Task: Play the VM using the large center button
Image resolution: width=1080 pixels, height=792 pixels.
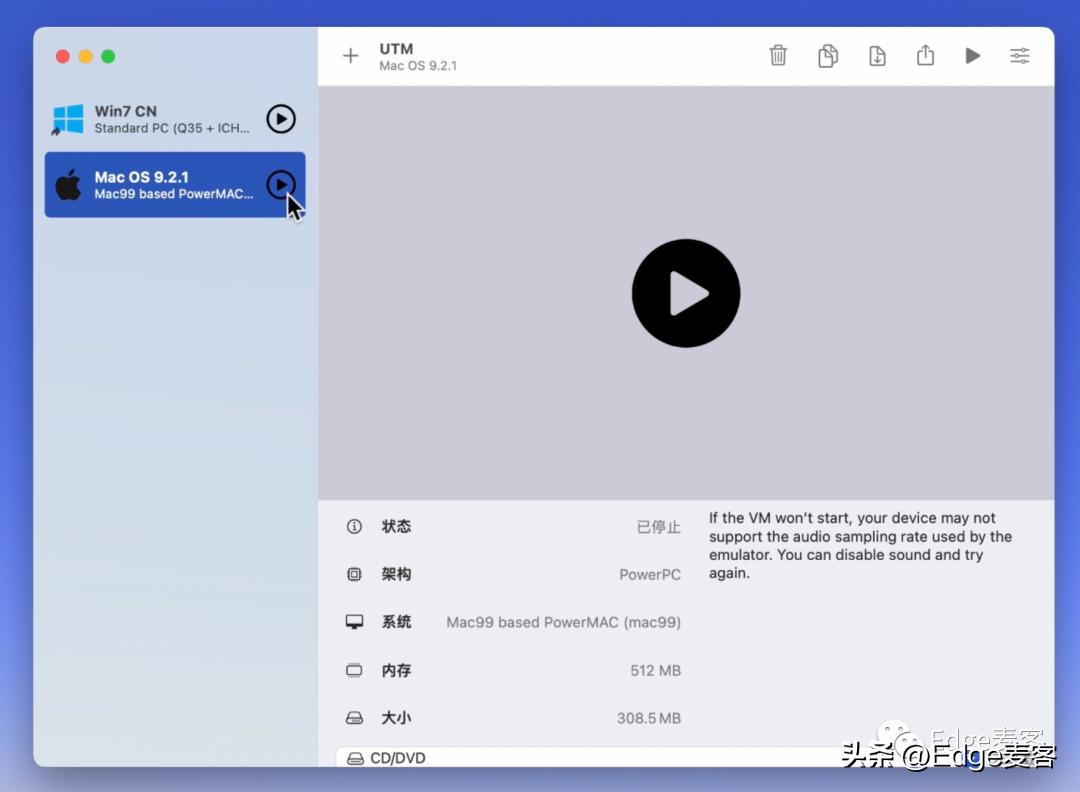Action: point(686,292)
